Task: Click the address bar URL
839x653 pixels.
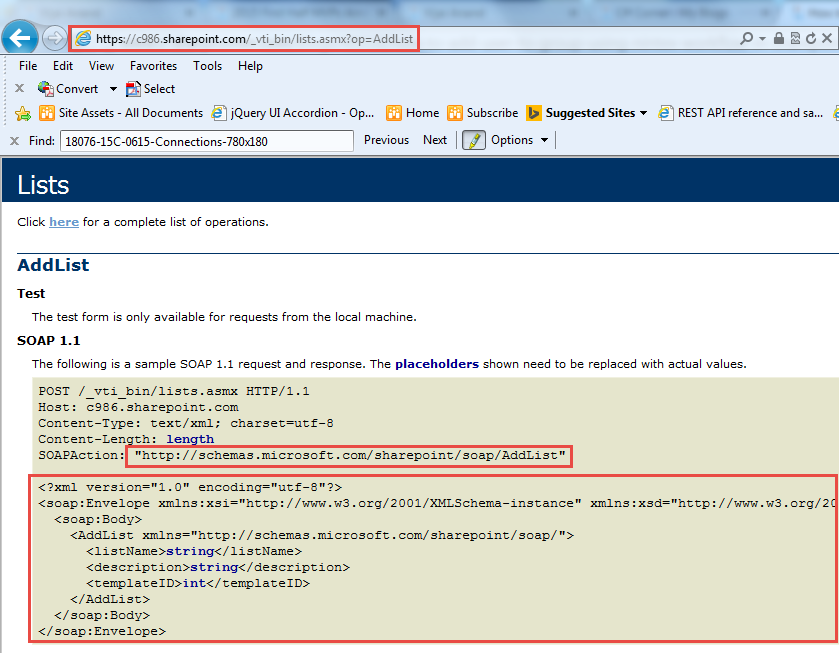Action: 254,39
